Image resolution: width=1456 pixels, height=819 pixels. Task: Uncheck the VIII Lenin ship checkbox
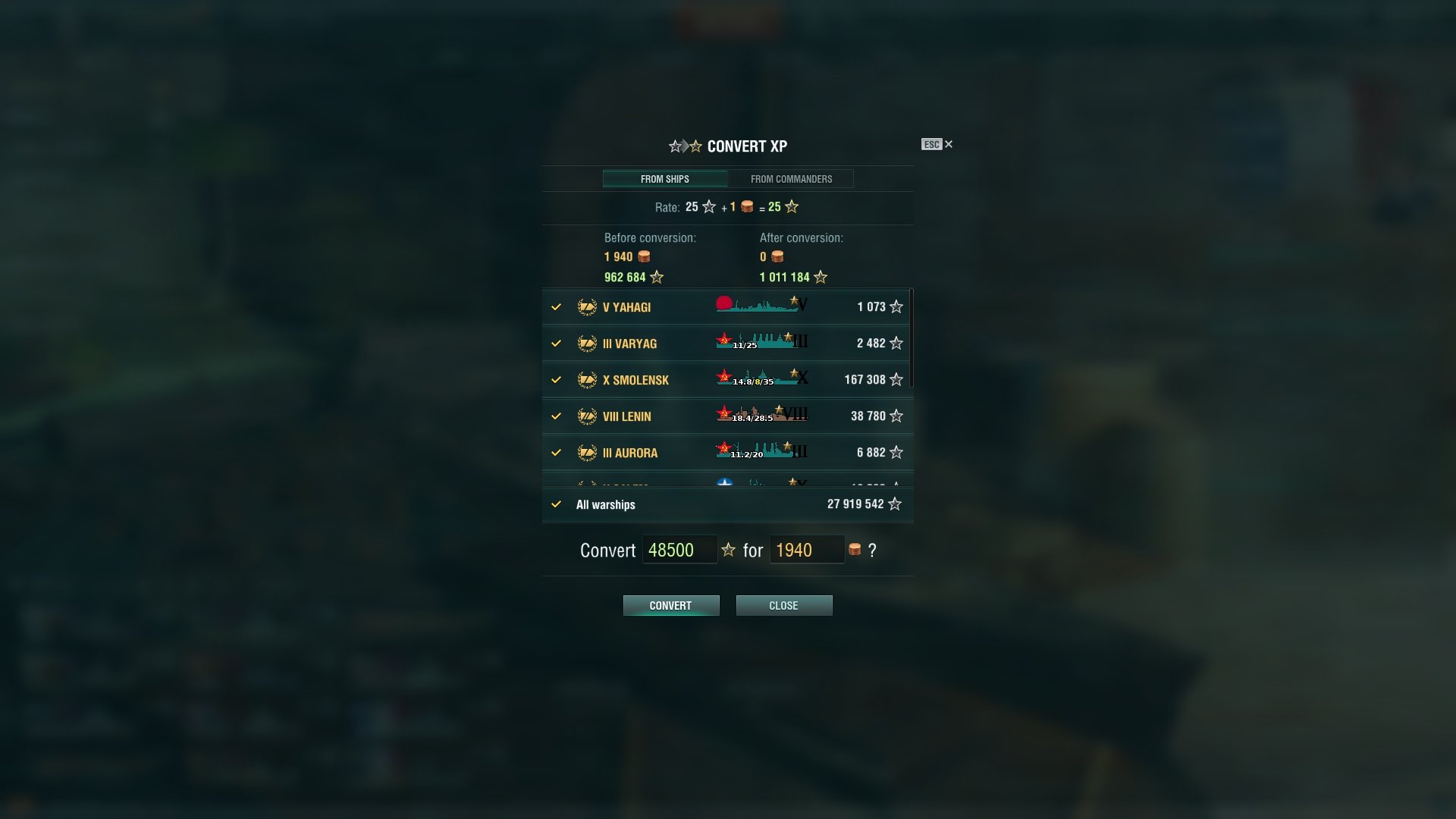(x=556, y=416)
